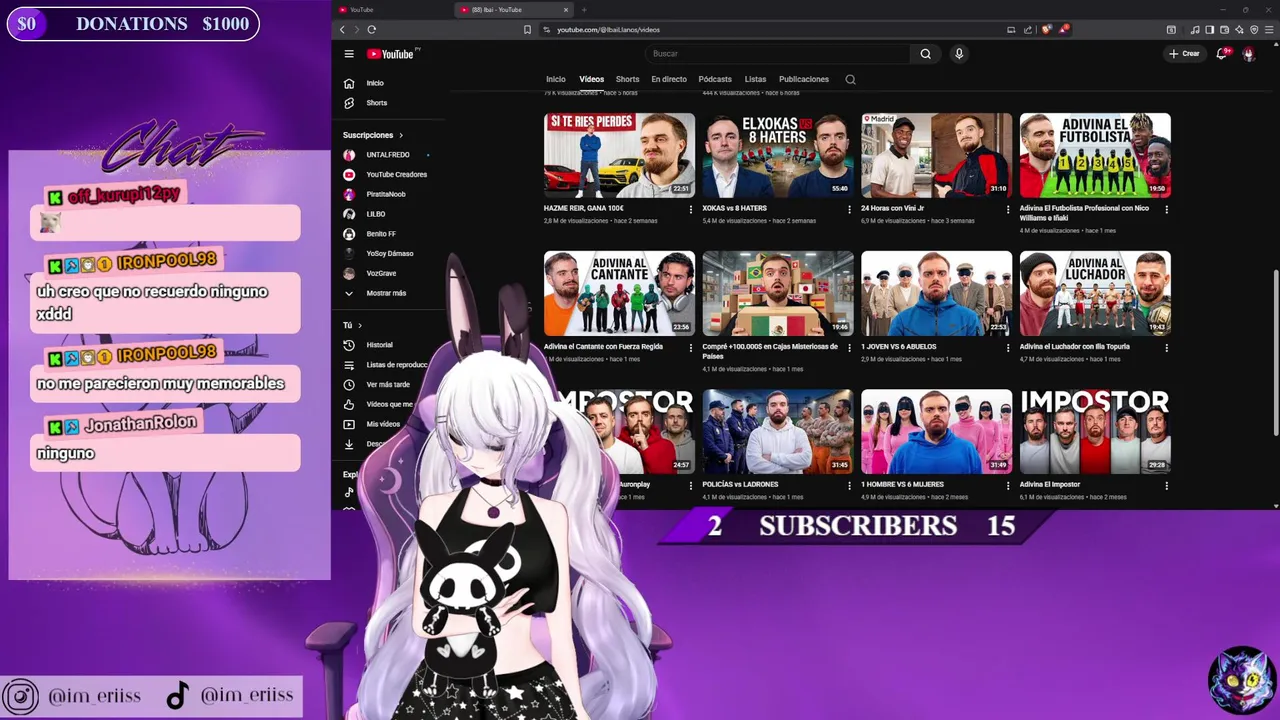
Task: Open options menu for 24 Horas con Vini Jr
Action: point(1008,209)
